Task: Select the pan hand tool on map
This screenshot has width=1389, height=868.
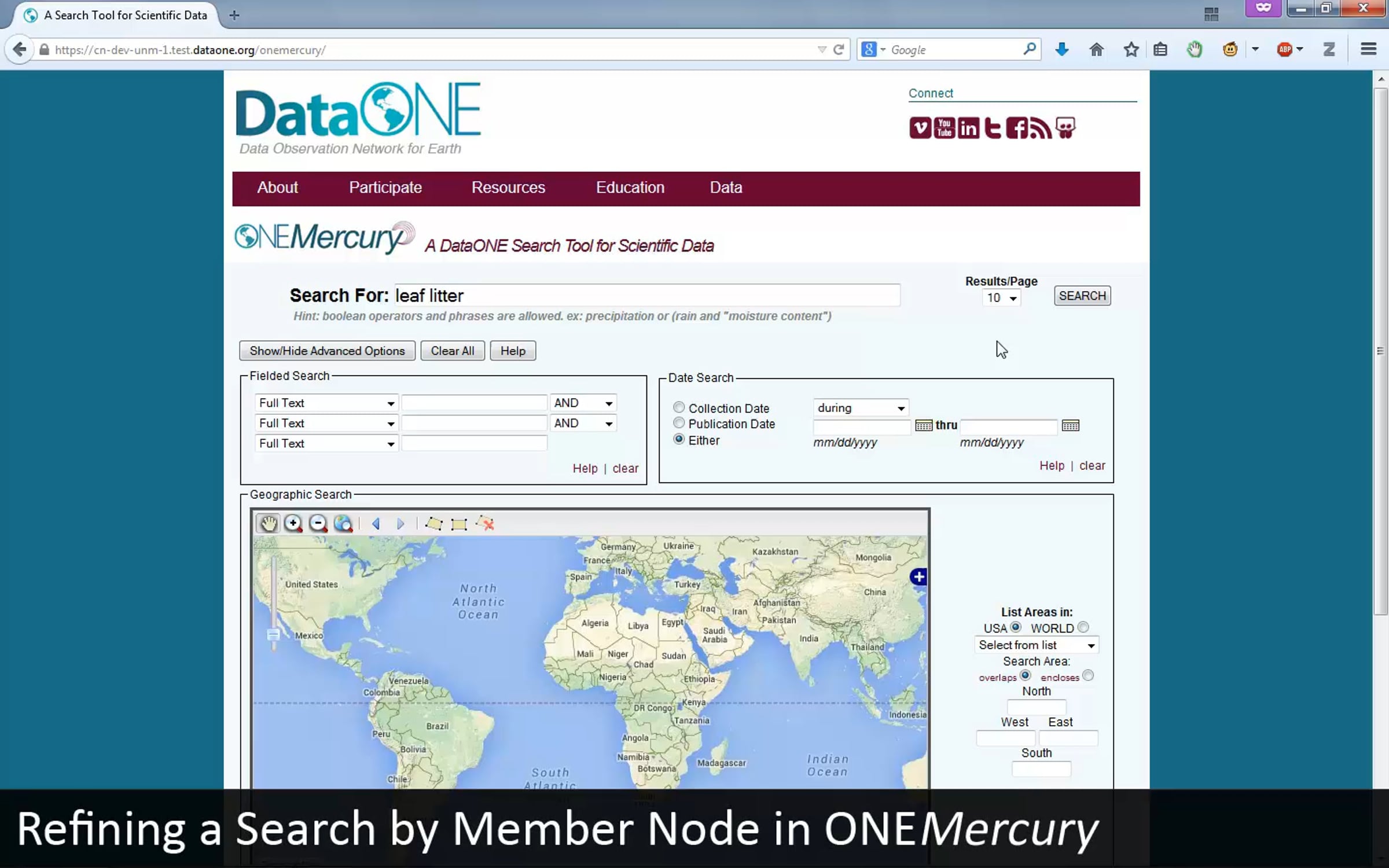Action: (x=268, y=524)
